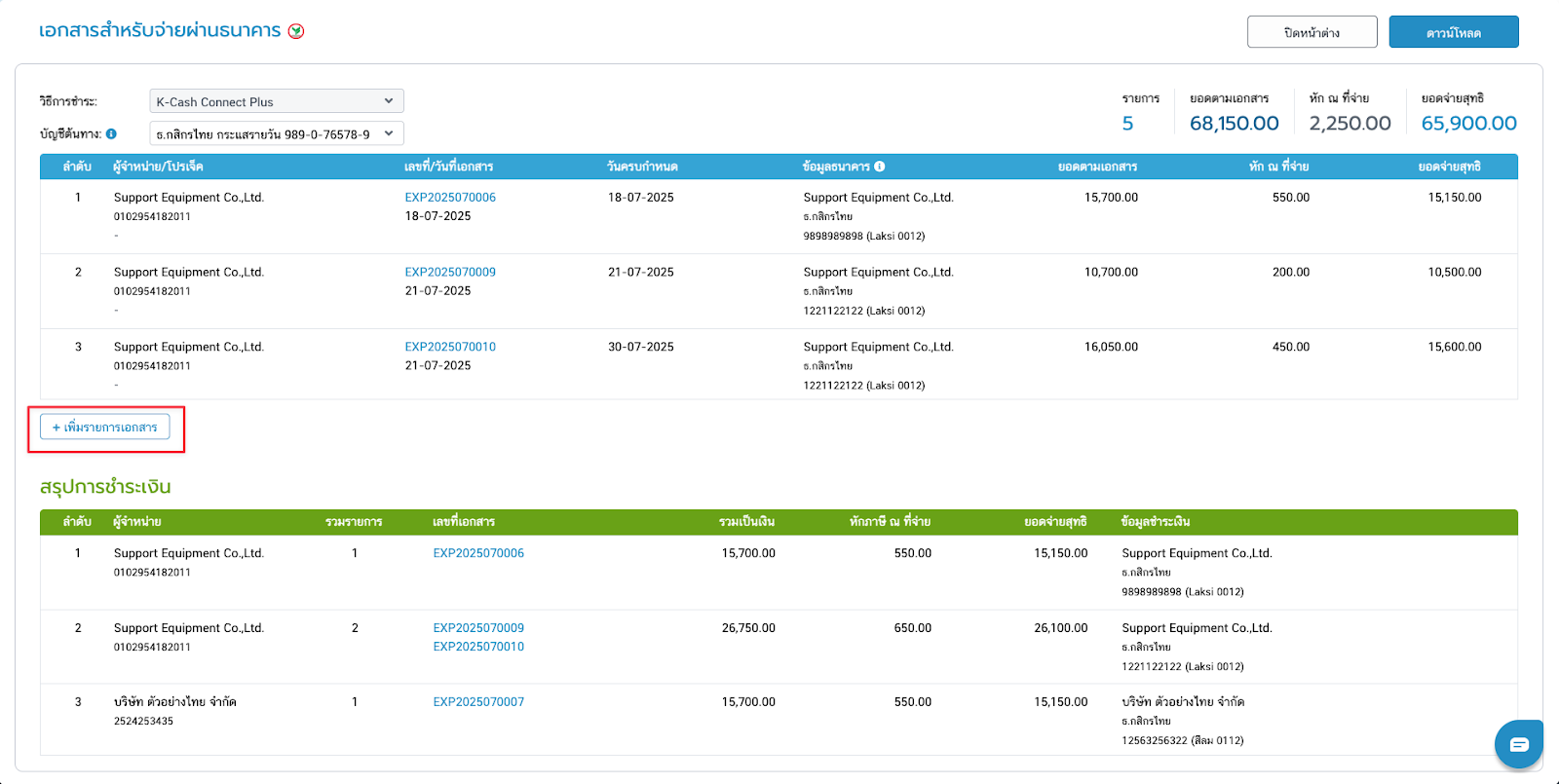
Task: Click the ผู้จำหน่าย/โปรเจ็ค column header
Action: (158, 167)
